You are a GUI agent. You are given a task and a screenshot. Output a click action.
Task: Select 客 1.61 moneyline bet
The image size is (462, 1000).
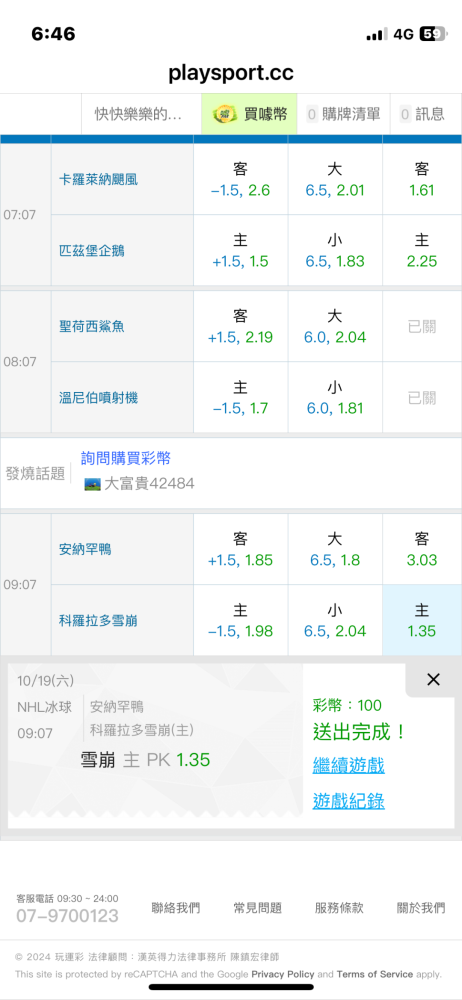(x=422, y=179)
